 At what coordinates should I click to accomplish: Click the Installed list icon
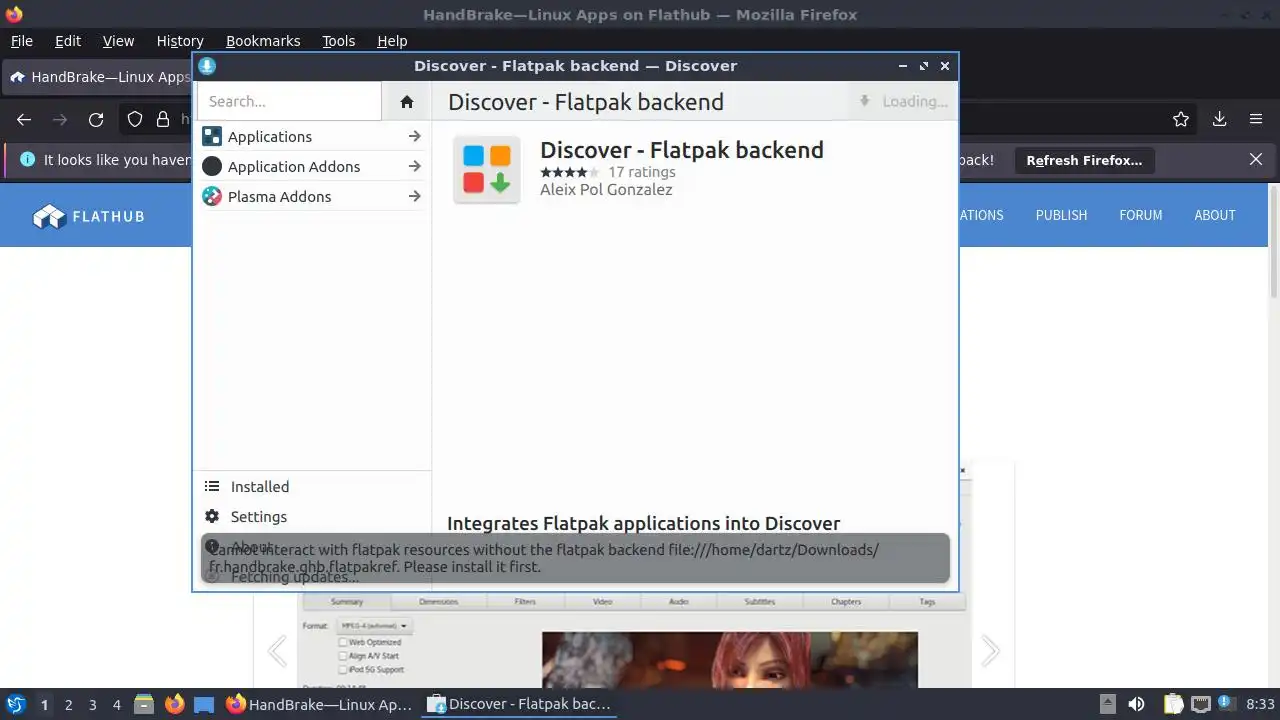(x=212, y=487)
